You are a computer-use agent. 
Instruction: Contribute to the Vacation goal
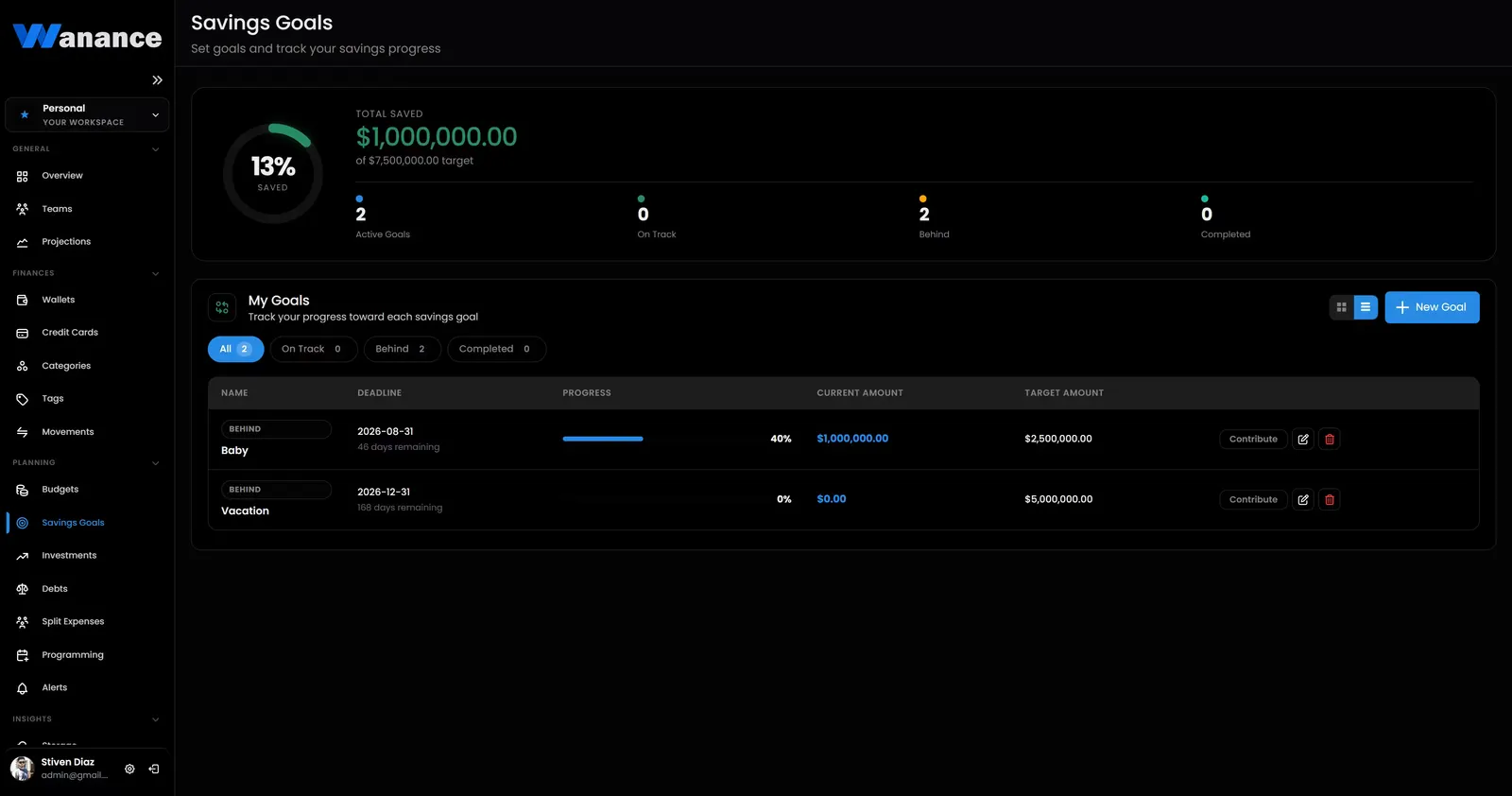tap(1253, 499)
